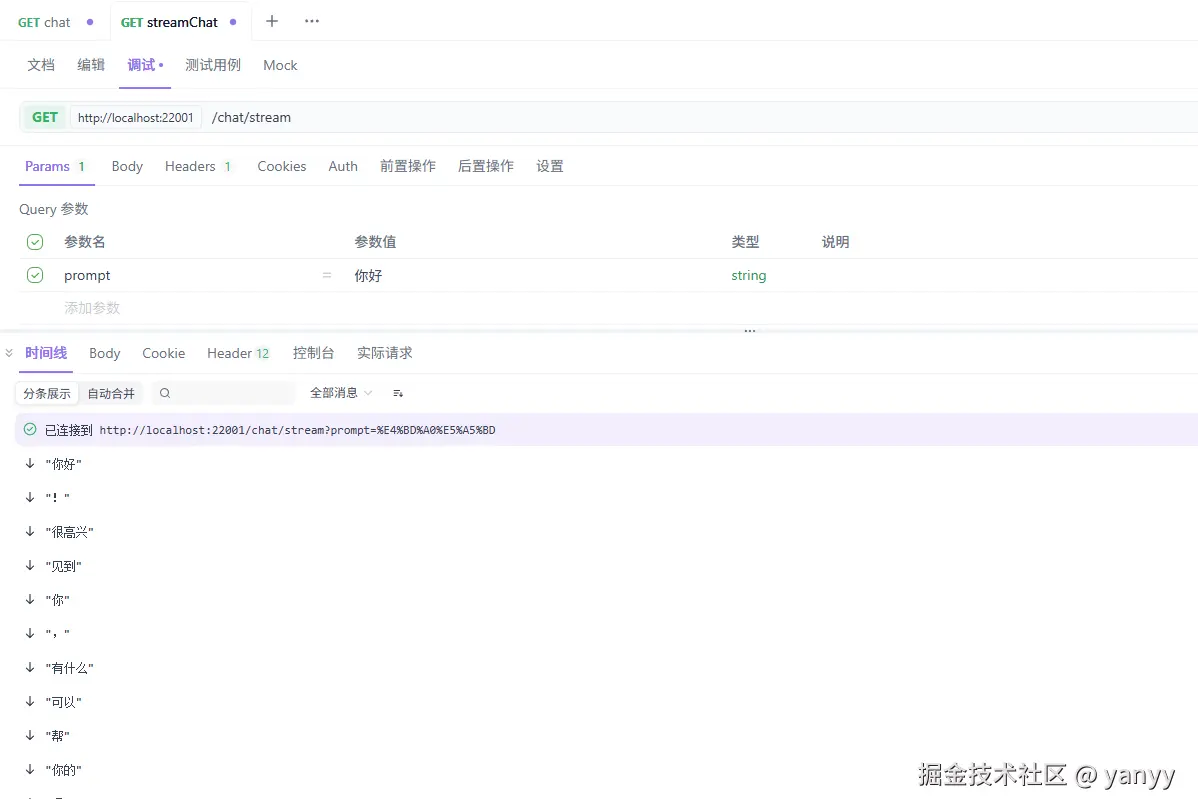This screenshot has height=812, width=1198.
Task: Click the "很高兴" message text
Action: tap(70, 532)
